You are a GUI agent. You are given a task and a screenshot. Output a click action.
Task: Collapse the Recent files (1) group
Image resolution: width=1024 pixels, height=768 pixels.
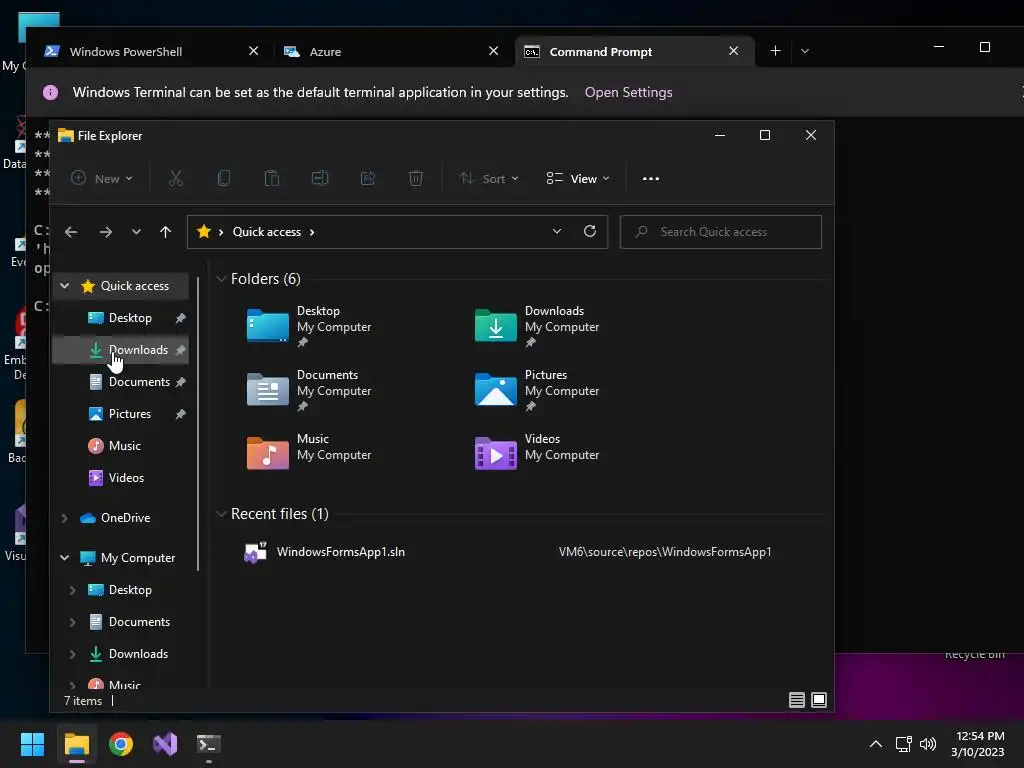pyautogui.click(x=221, y=514)
